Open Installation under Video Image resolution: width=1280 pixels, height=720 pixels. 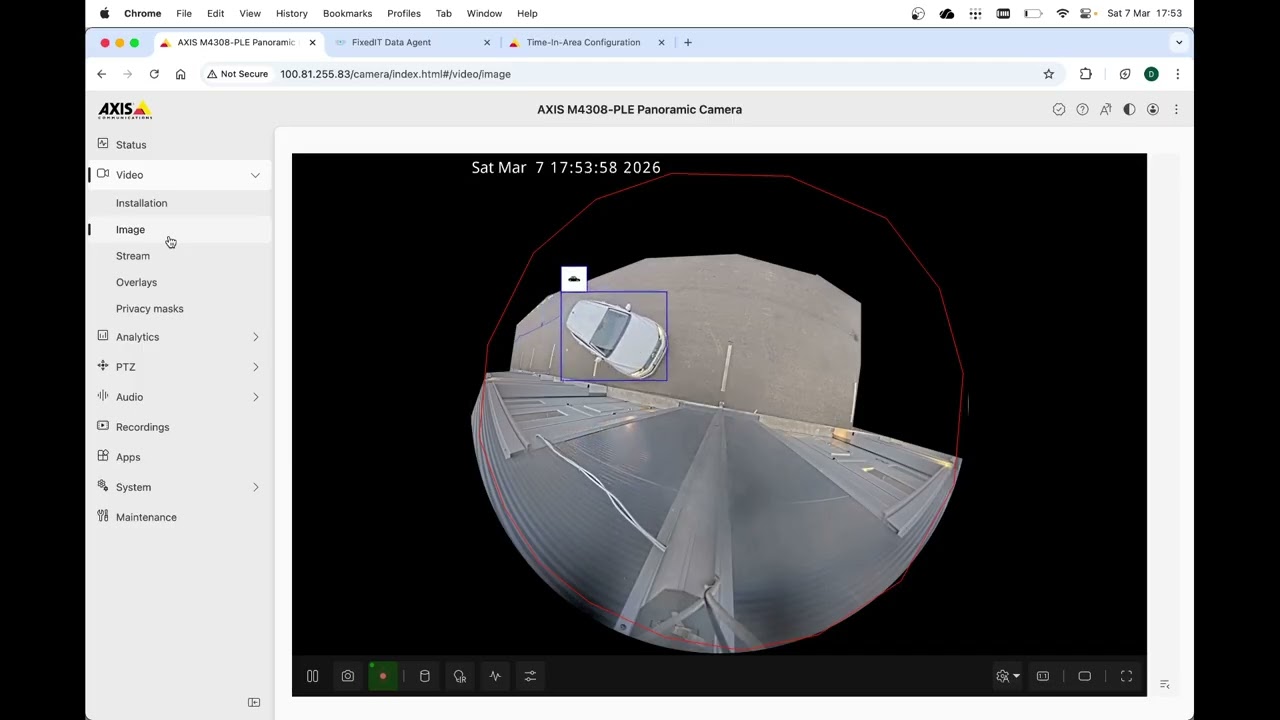141,203
